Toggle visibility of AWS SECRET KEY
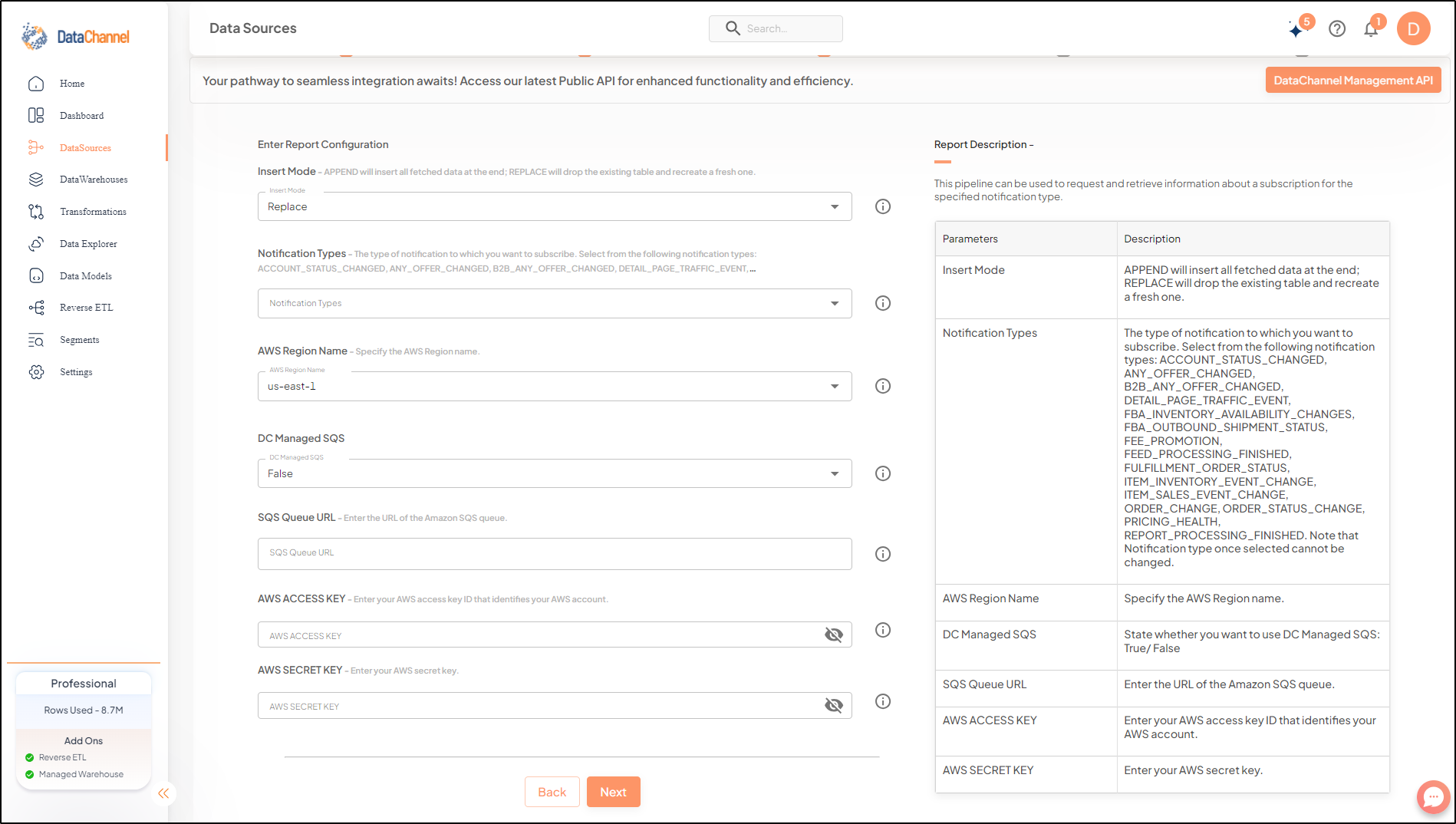 pyautogui.click(x=834, y=705)
